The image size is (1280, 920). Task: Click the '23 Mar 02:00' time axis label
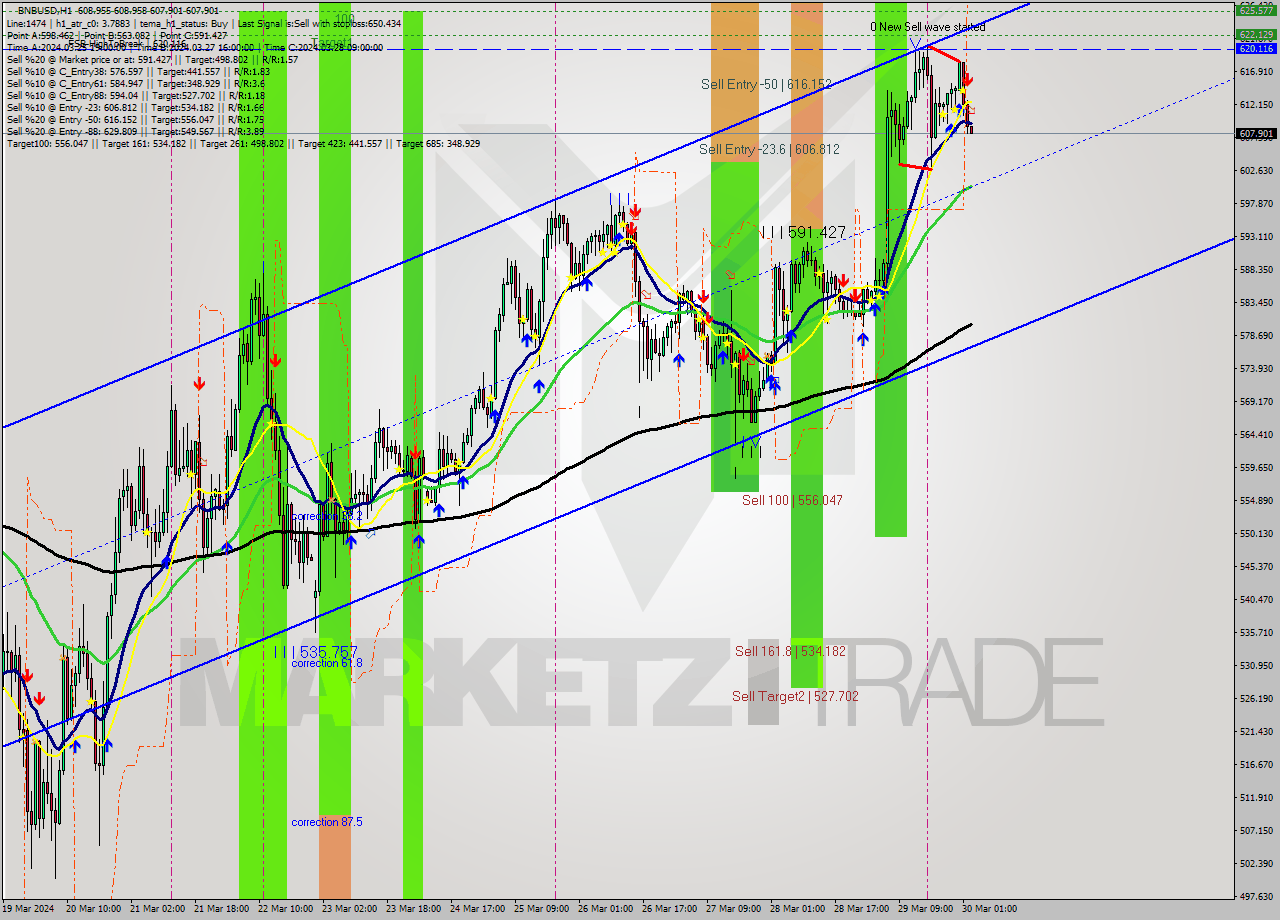coord(349,910)
